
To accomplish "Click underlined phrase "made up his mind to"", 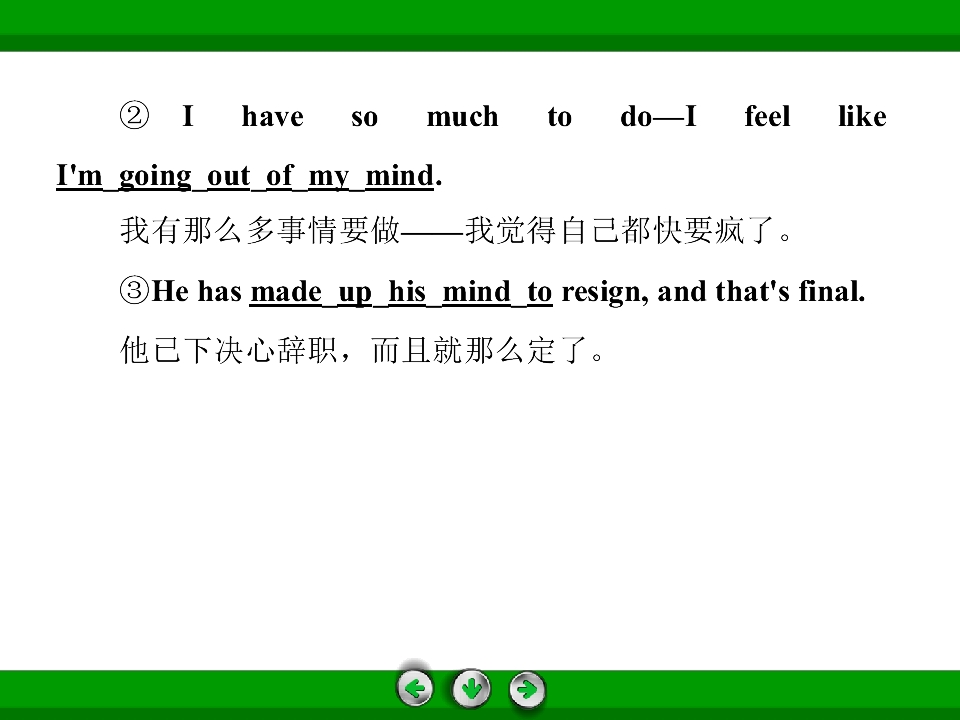I will pyautogui.click(x=400, y=292).
